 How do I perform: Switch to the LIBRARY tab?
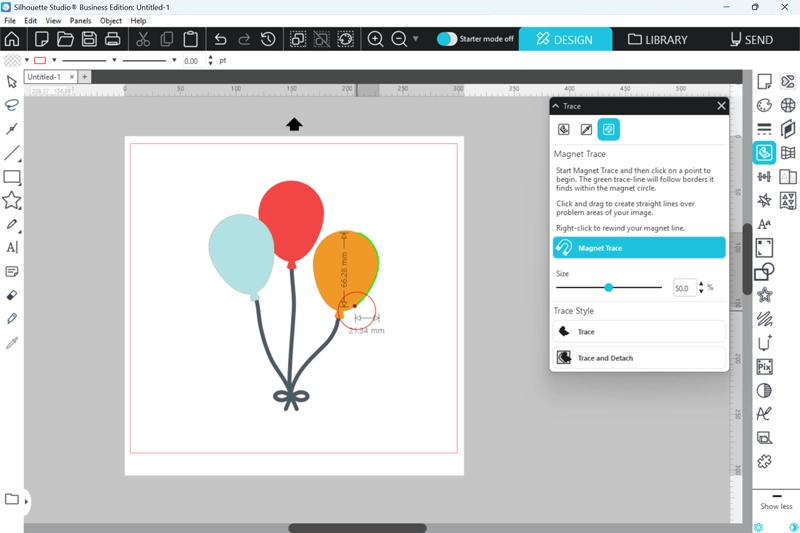click(x=658, y=39)
